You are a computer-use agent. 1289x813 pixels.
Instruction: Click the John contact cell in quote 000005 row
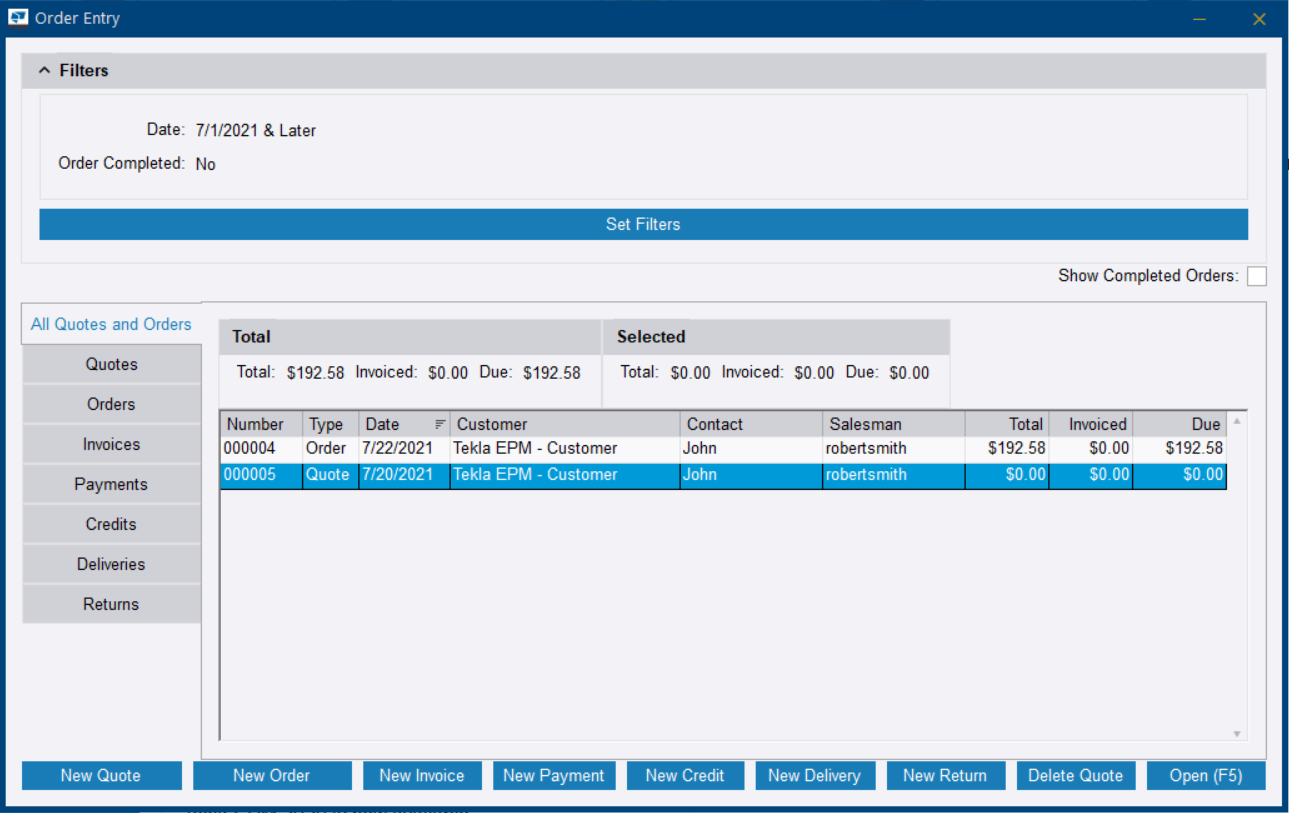(751, 475)
